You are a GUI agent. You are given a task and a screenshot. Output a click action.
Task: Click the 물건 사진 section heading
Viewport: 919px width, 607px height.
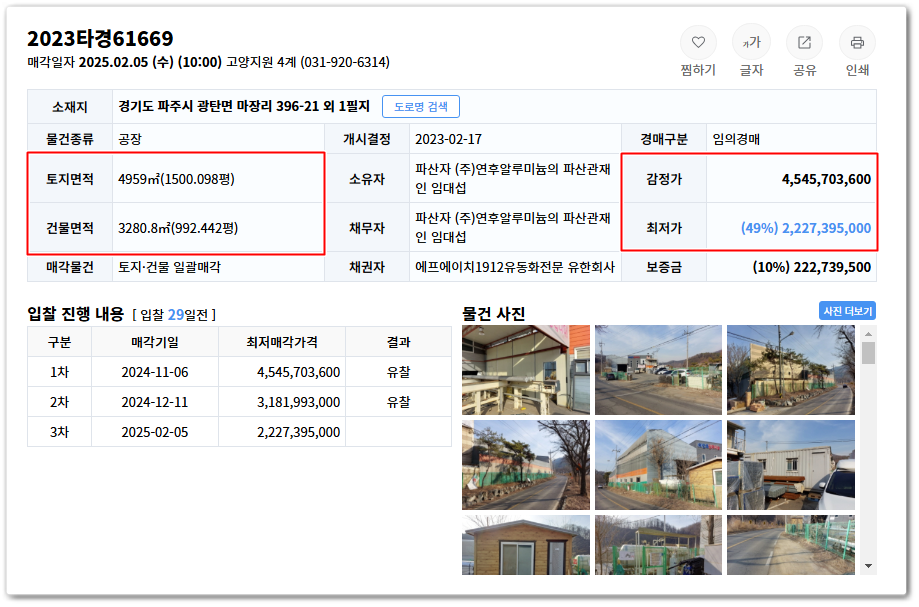tap(493, 314)
